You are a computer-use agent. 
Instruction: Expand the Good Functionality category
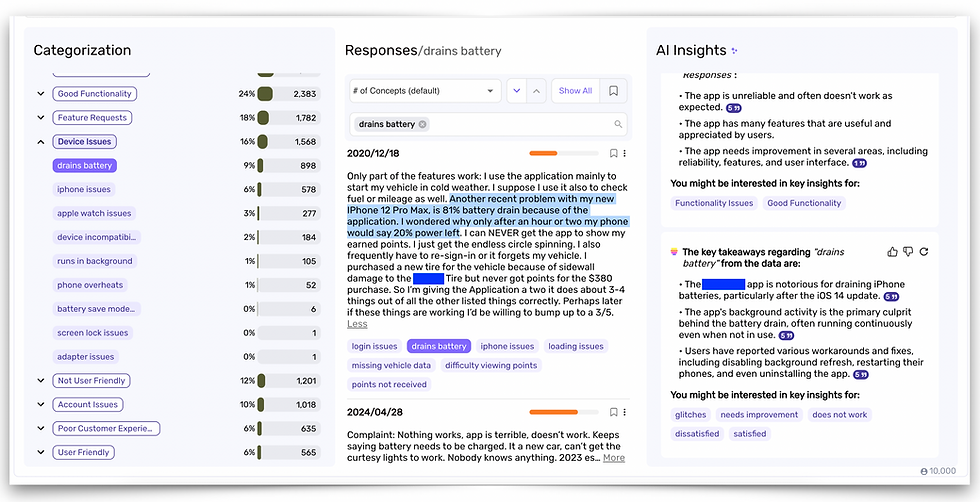click(41, 94)
